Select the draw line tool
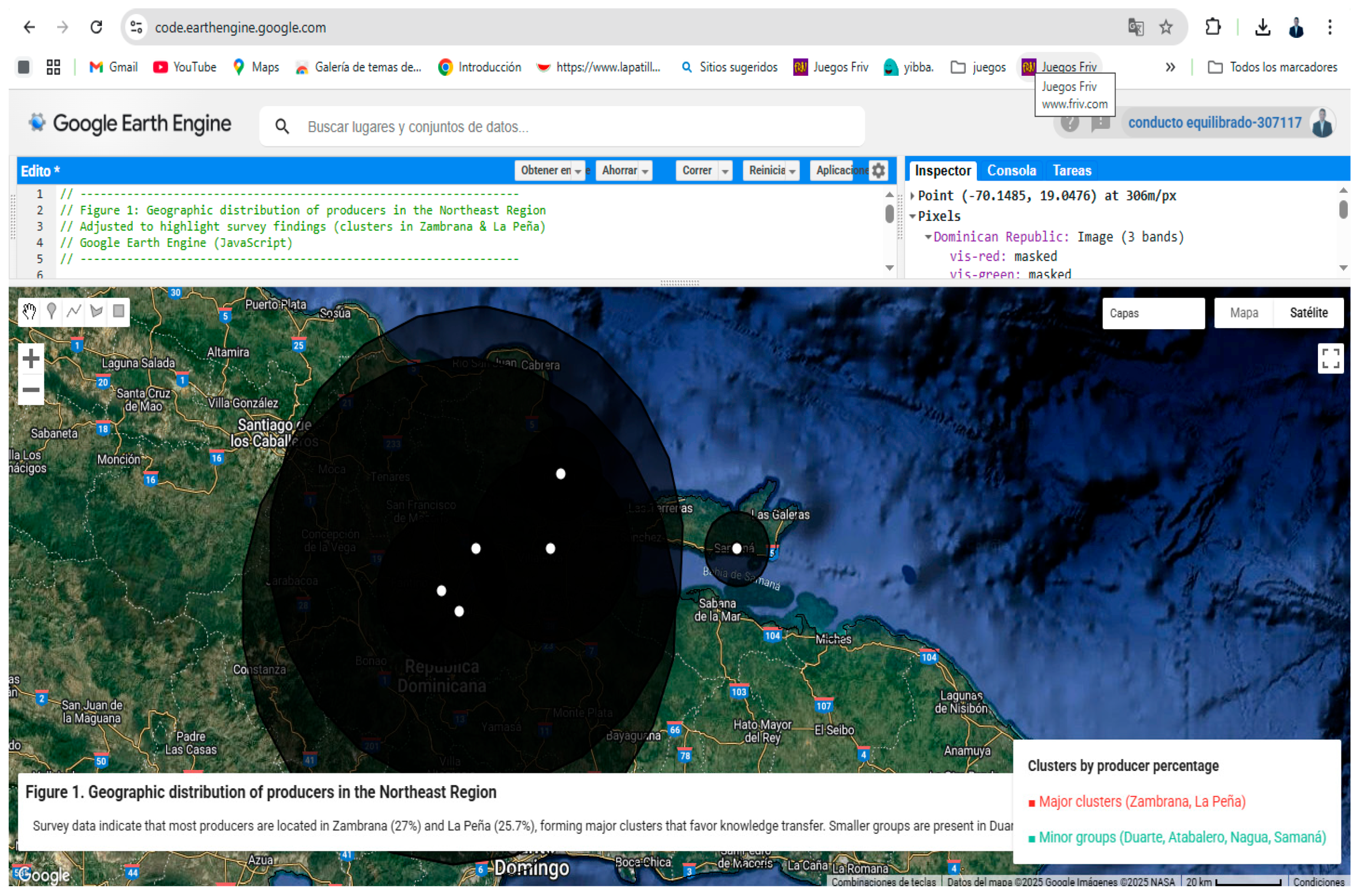Viewport: 1363px width, 896px height. click(x=74, y=312)
